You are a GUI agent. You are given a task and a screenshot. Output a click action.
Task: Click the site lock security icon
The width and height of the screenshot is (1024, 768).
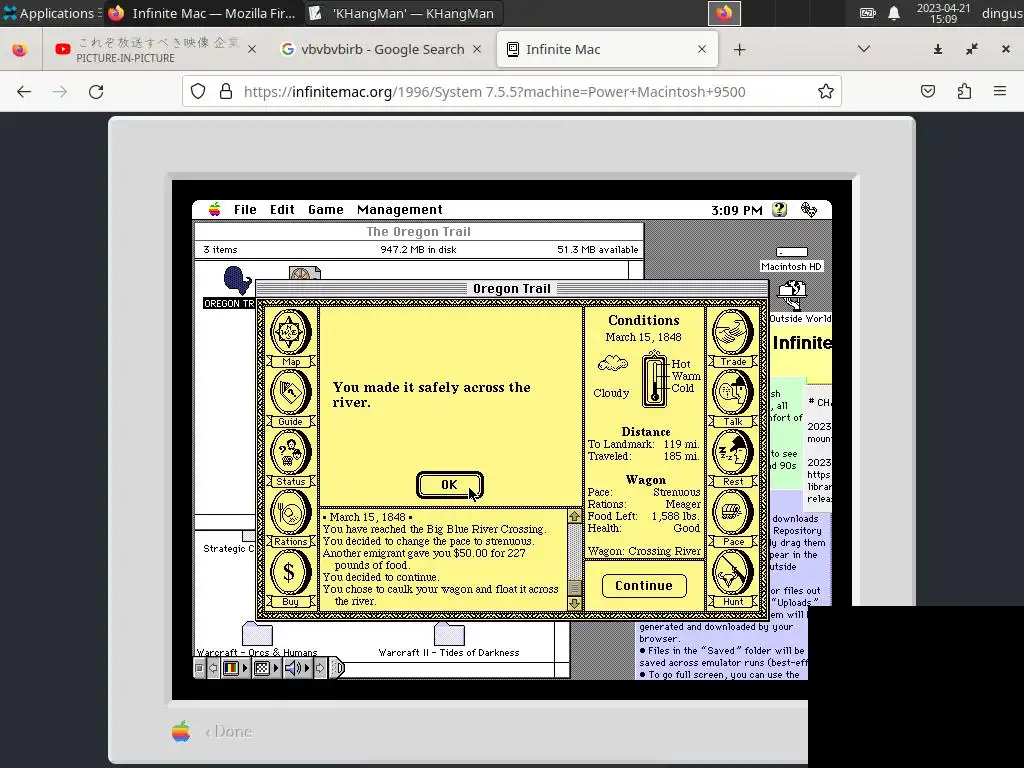pyautogui.click(x=226, y=91)
